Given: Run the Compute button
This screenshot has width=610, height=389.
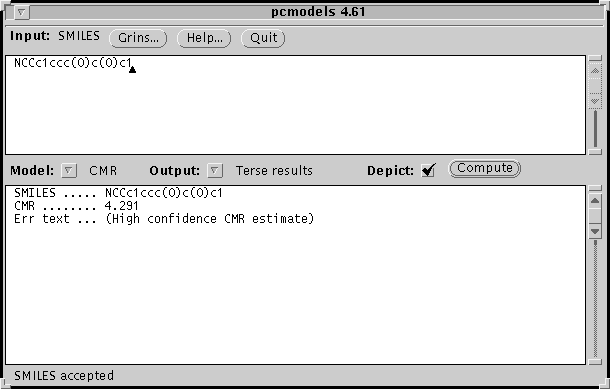Looking at the screenshot, I should click(x=485, y=168).
